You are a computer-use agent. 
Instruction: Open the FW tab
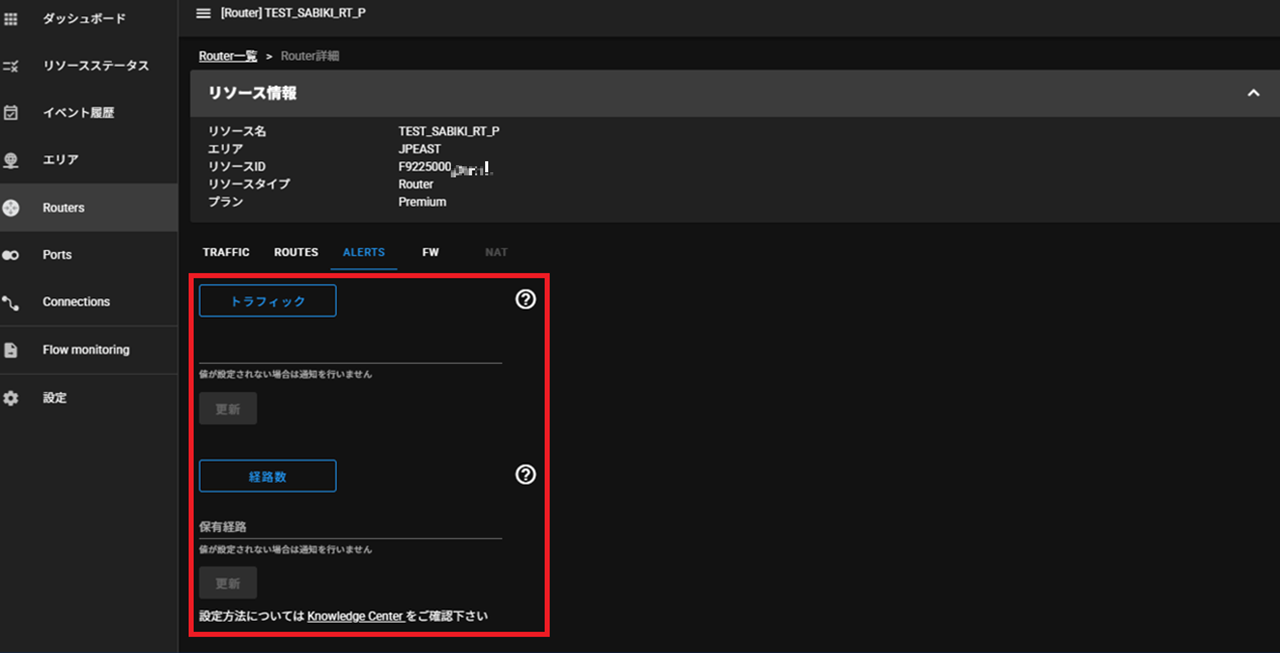click(430, 252)
